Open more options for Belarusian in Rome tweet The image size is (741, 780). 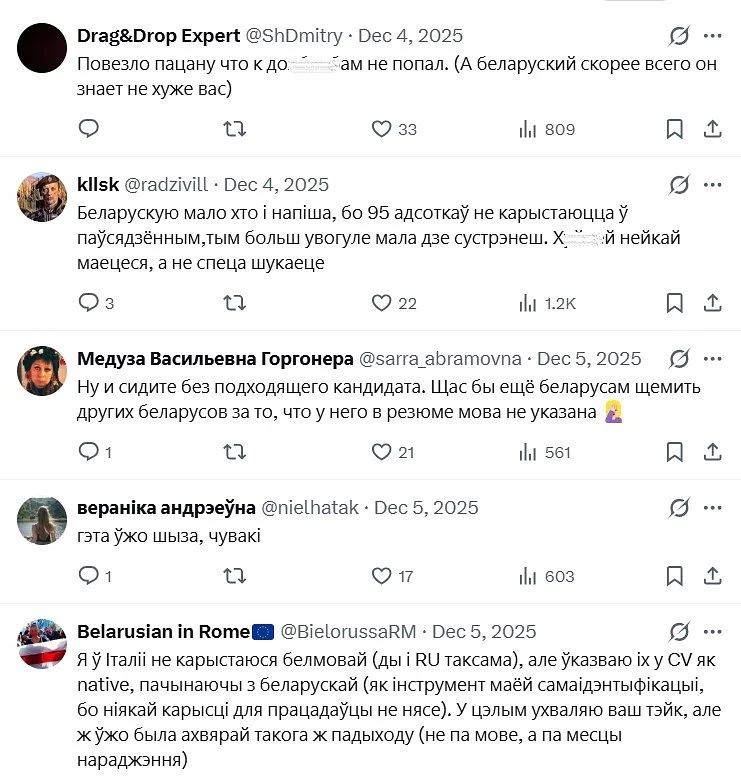pos(713,632)
